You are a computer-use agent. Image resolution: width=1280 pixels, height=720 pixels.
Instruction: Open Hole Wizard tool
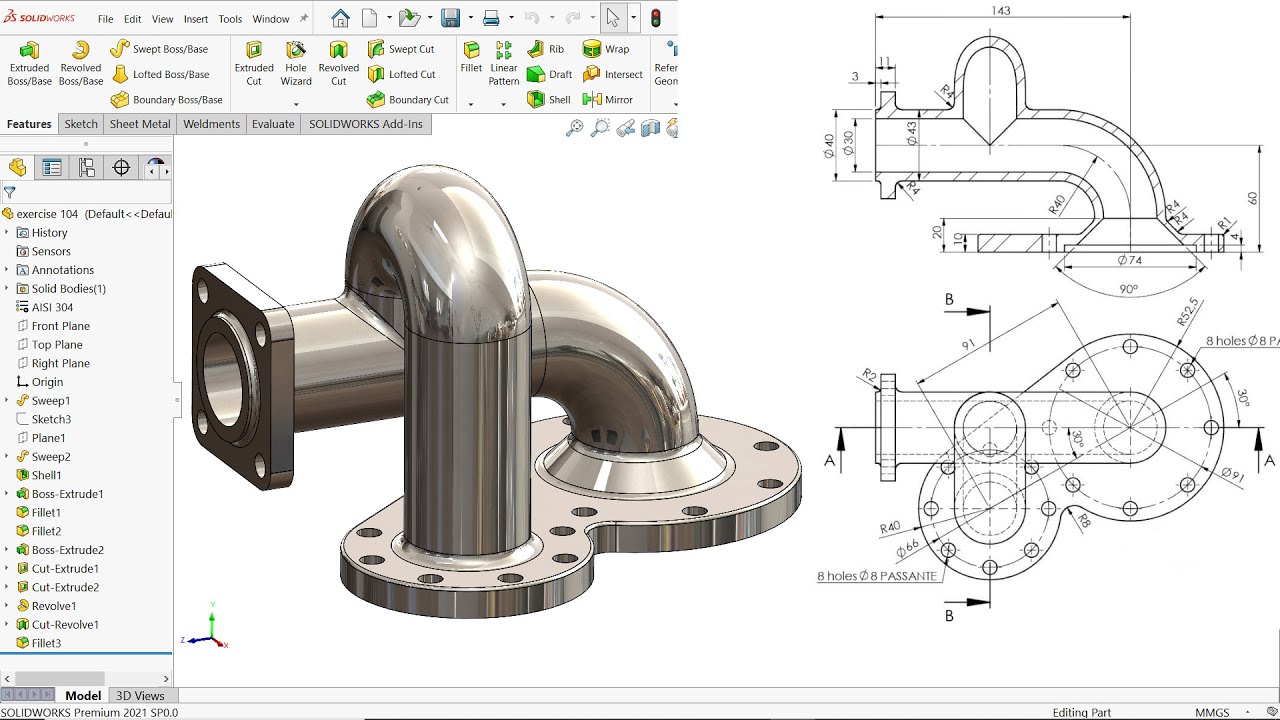click(296, 63)
